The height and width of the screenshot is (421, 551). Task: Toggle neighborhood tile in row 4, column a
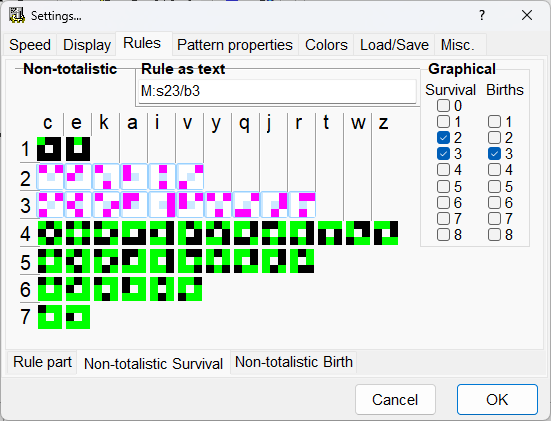(134, 233)
